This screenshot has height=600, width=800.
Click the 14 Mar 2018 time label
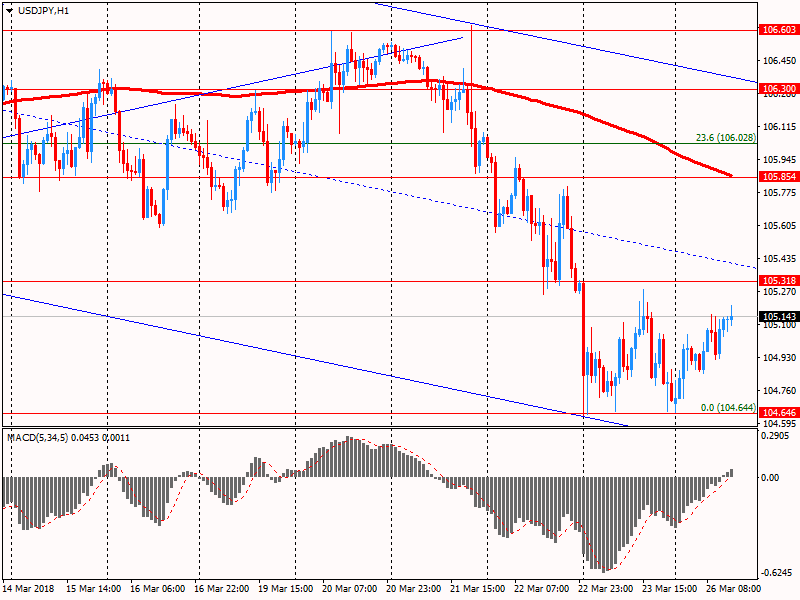[28, 588]
